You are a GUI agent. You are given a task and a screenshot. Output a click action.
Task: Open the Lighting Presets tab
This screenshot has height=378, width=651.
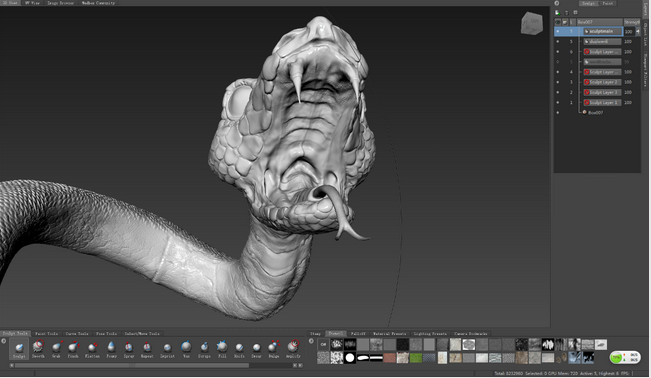click(430, 334)
